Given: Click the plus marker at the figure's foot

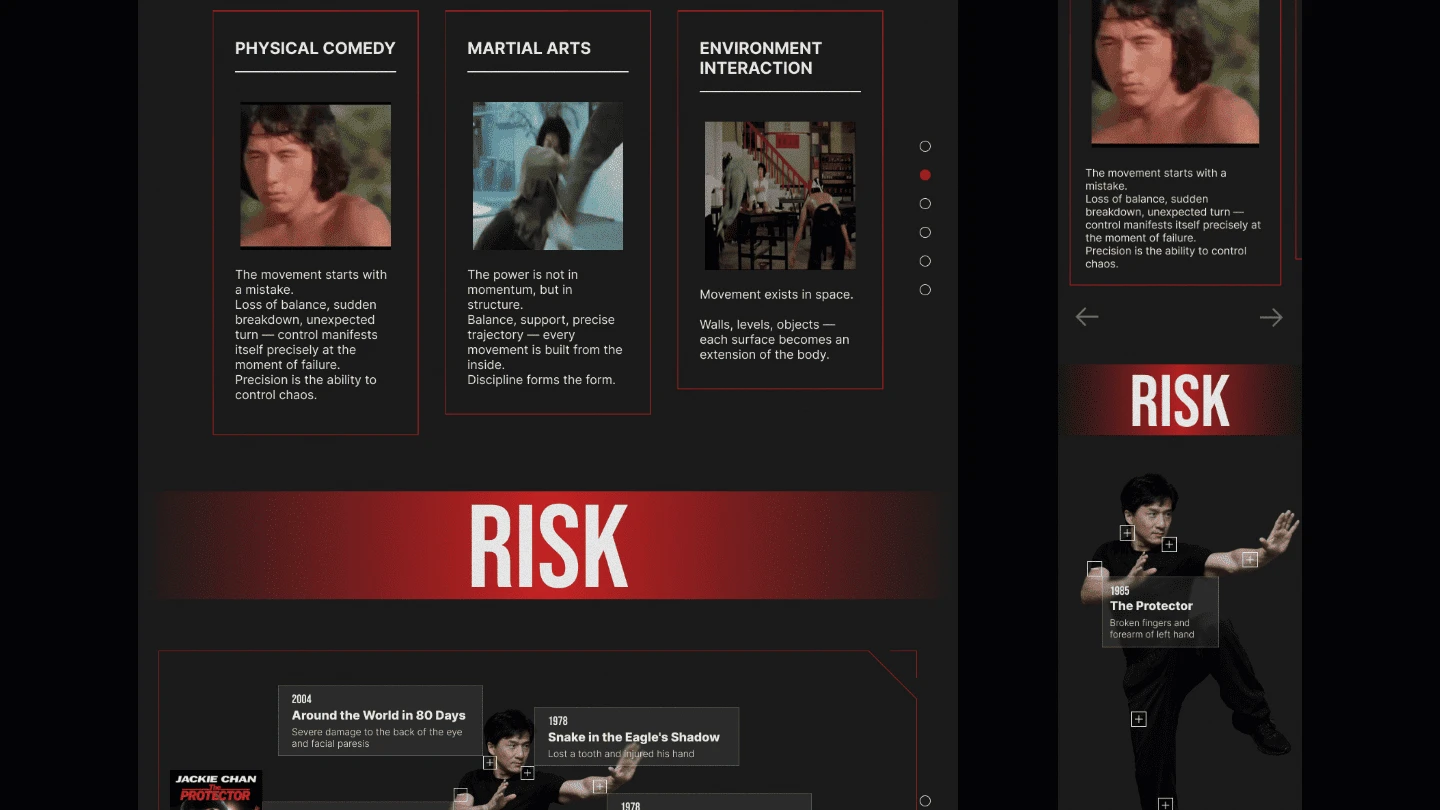Looking at the screenshot, I should 1164,803.
